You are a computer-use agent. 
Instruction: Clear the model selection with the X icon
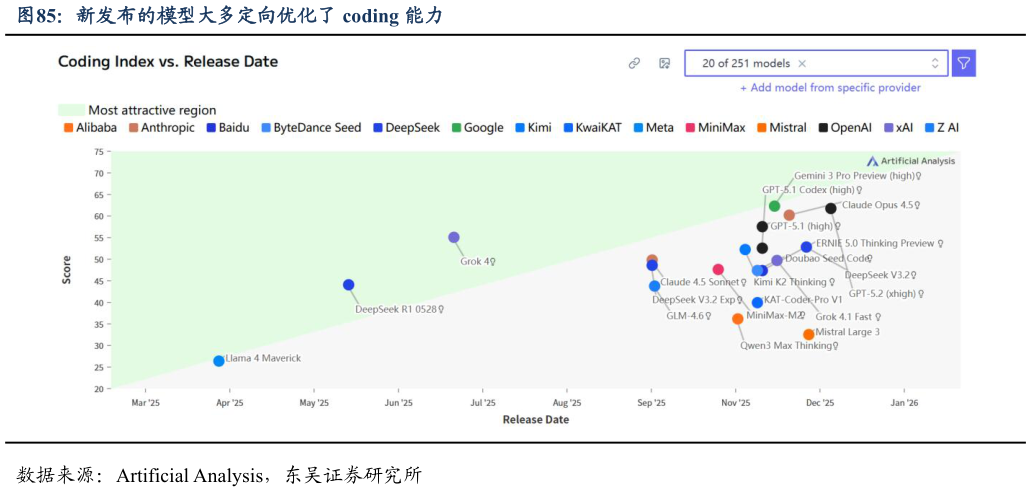click(x=802, y=63)
